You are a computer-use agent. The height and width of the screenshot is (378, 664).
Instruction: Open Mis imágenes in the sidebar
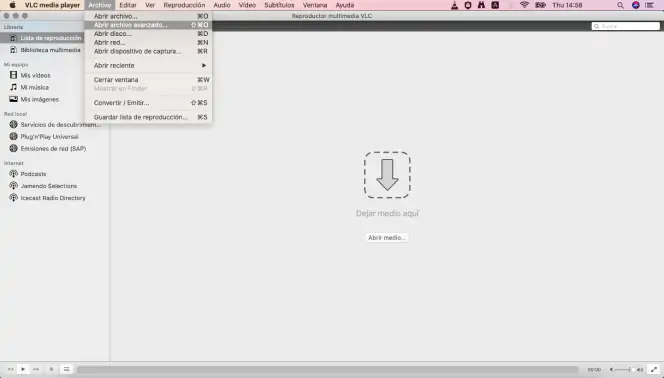[x=39, y=99]
